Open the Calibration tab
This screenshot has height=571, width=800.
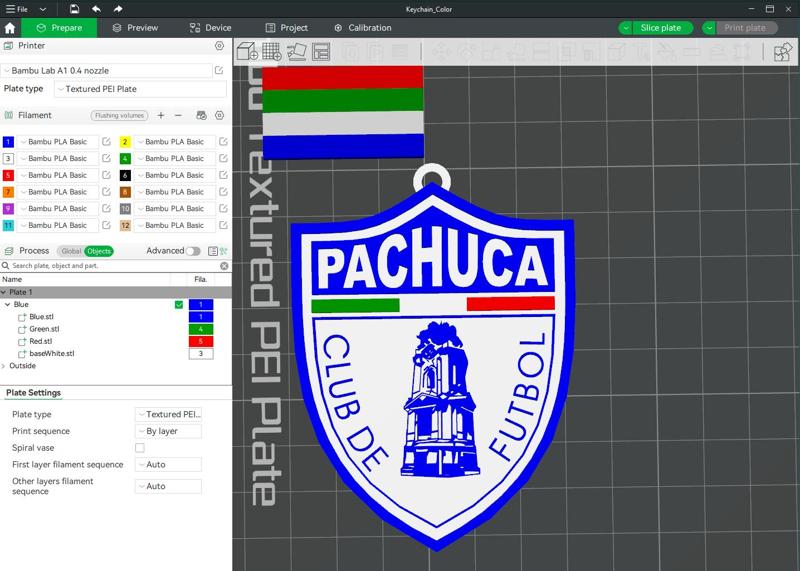(x=363, y=28)
